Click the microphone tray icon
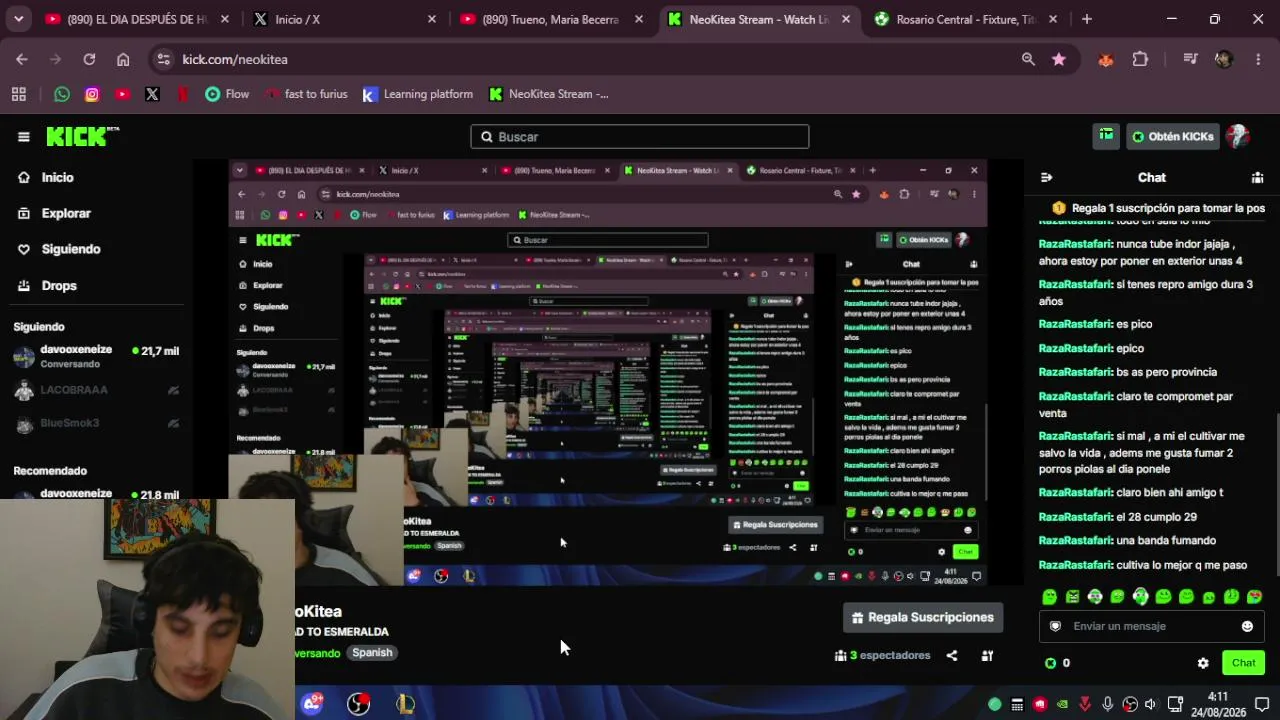Viewport: 1280px width, 720px height. click(x=1107, y=704)
